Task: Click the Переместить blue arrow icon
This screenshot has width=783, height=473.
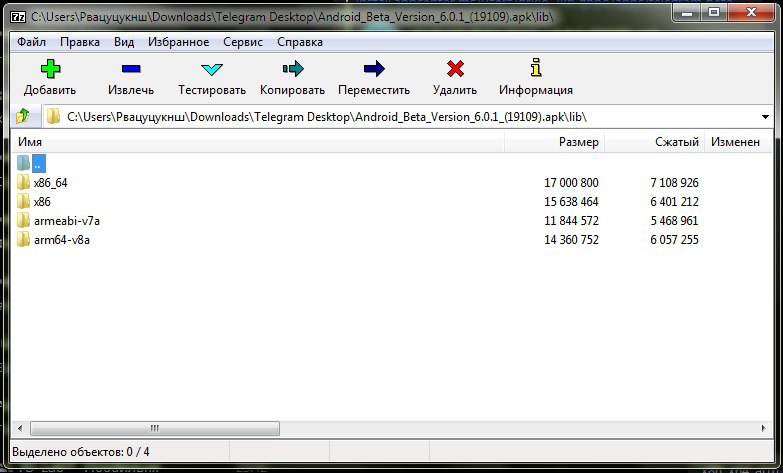Action: pos(374,68)
